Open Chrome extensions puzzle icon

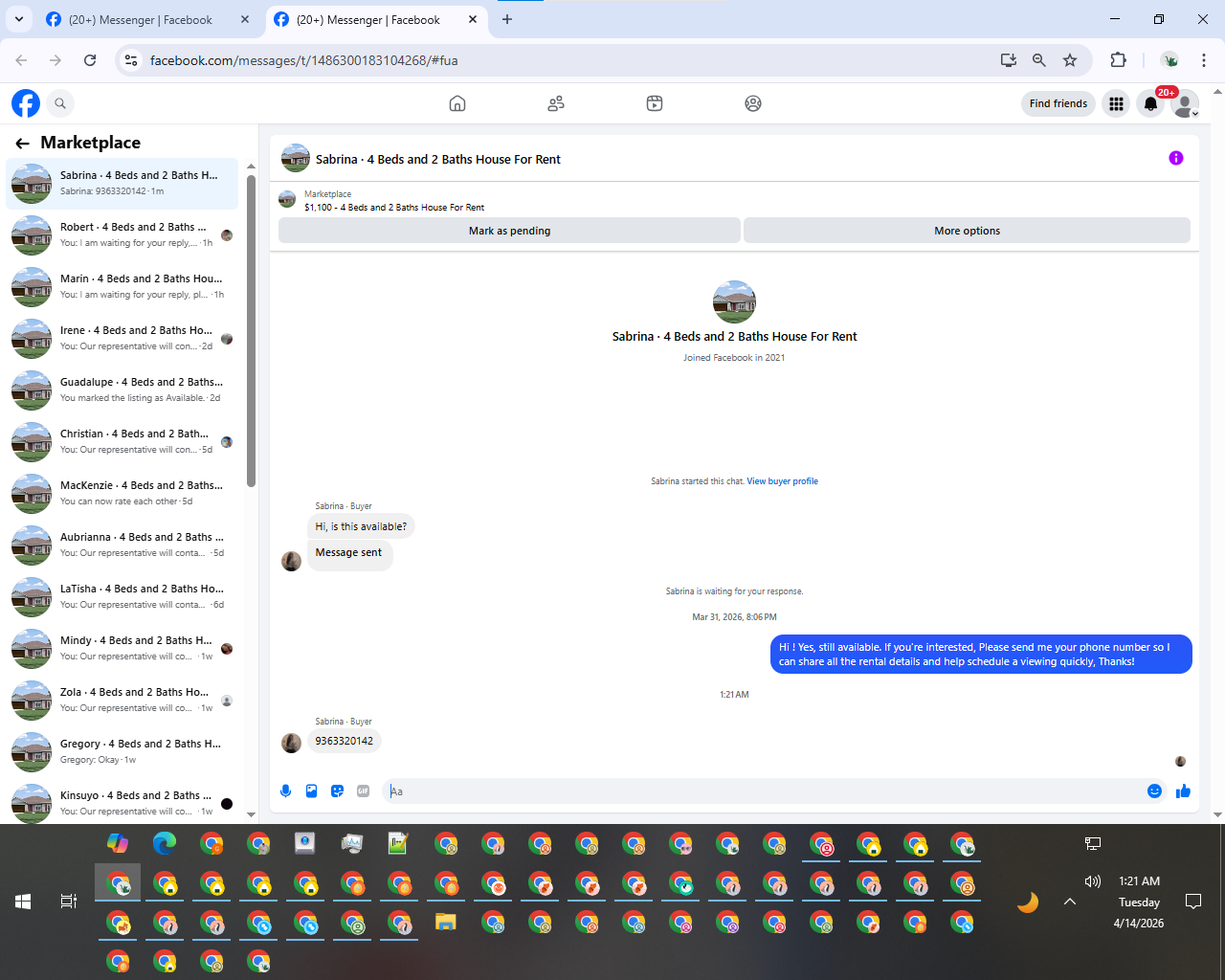1118,60
